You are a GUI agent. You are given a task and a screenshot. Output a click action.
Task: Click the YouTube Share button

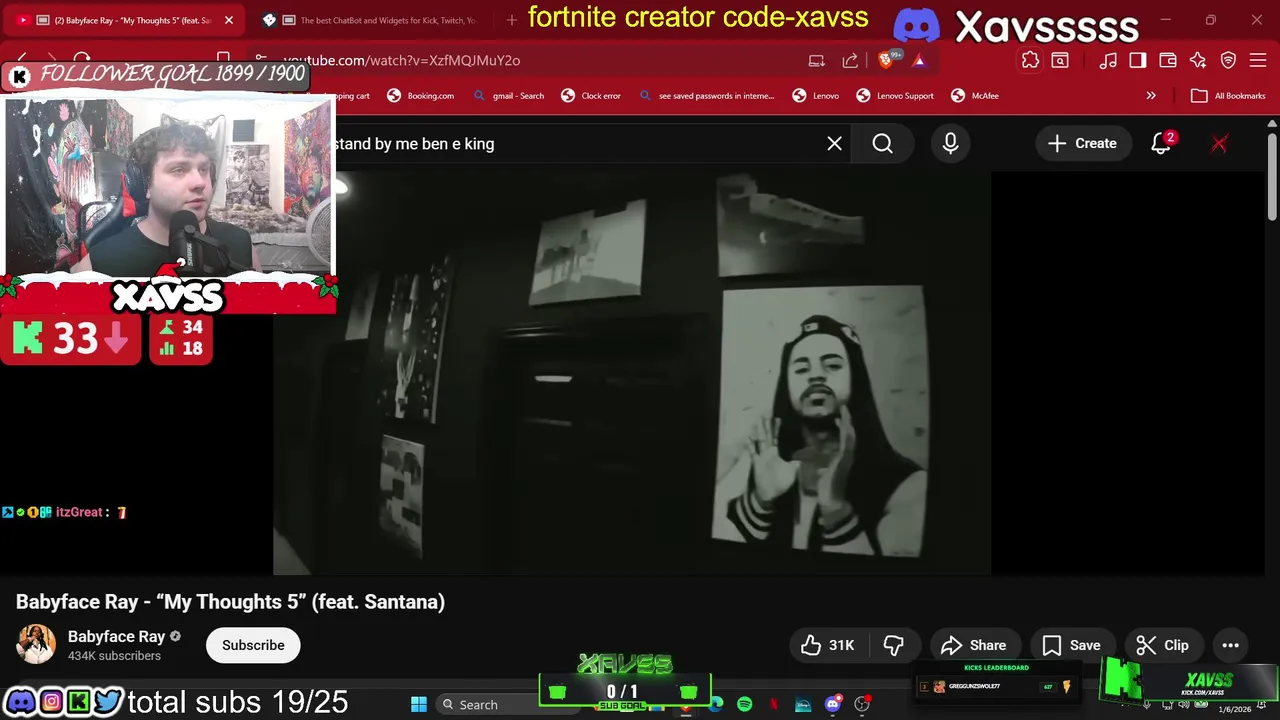974,645
